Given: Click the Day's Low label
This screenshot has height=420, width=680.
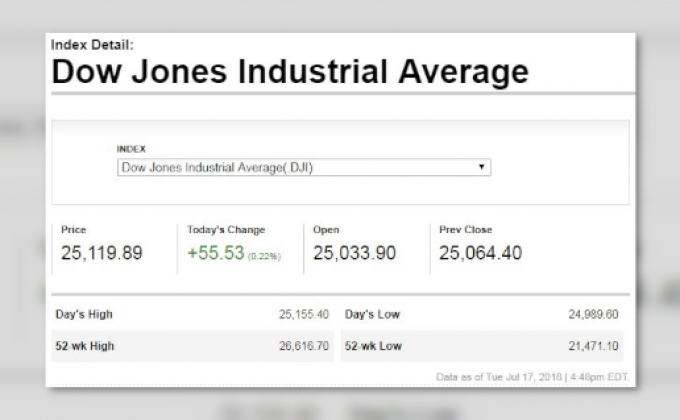Looking at the screenshot, I should [373, 314].
